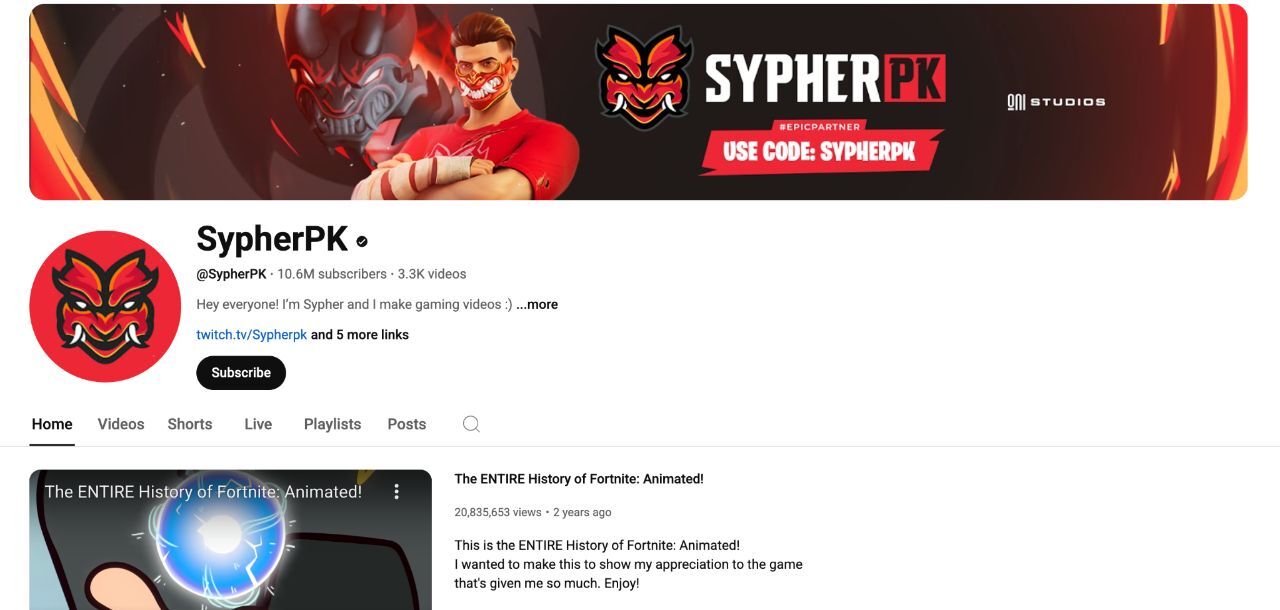Expand channel description with ...more
The height and width of the screenshot is (610, 1280).
click(537, 304)
